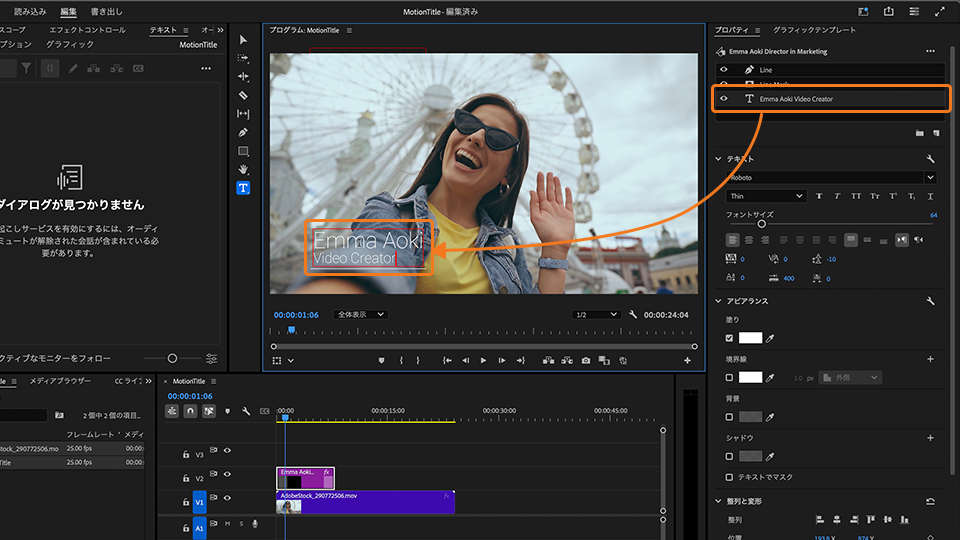The height and width of the screenshot is (540, 960).
Task: Open the 全体表示 zoom level dropdown
Action: [360, 314]
